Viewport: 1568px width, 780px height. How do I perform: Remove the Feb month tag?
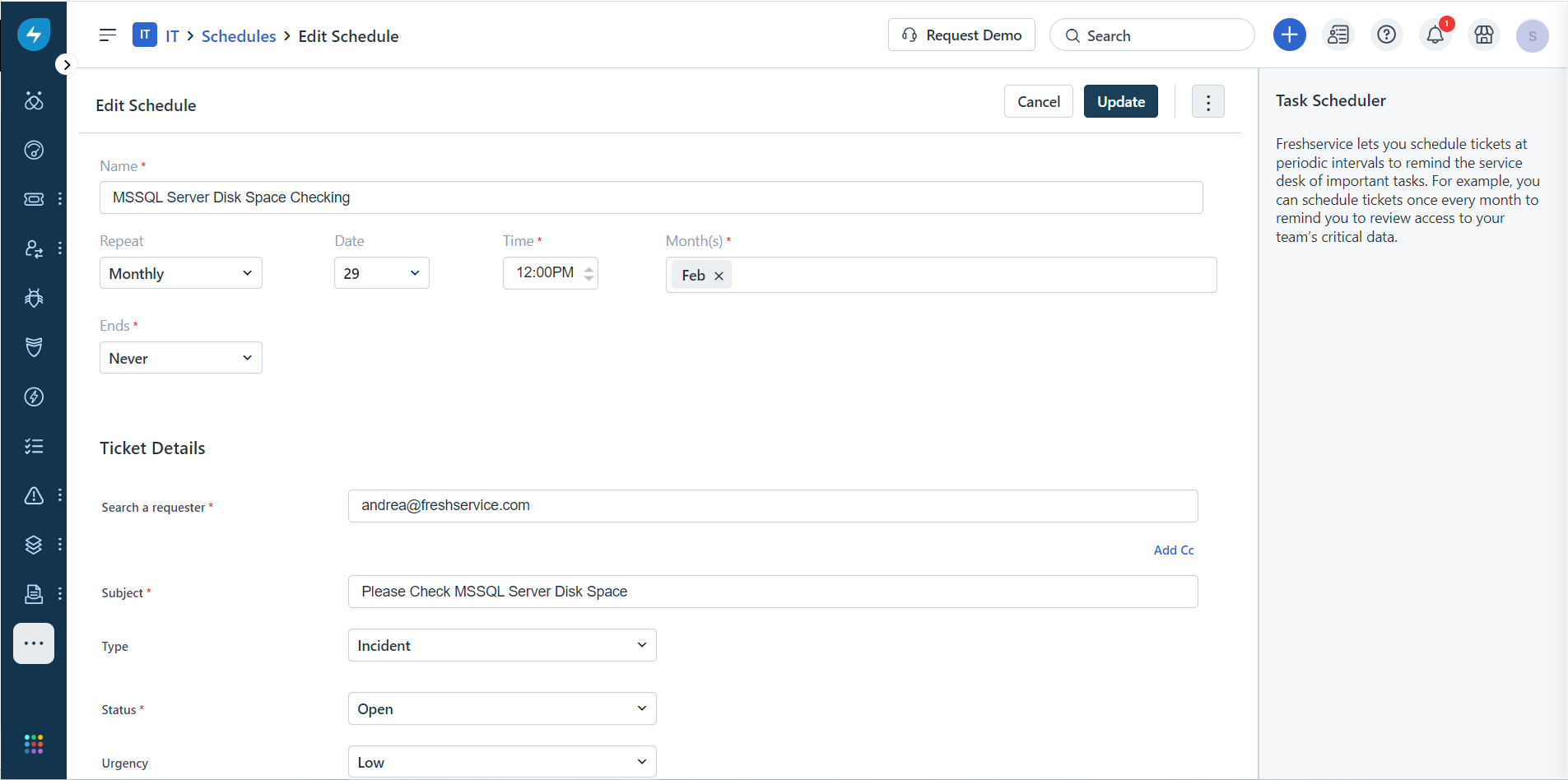click(x=719, y=276)
